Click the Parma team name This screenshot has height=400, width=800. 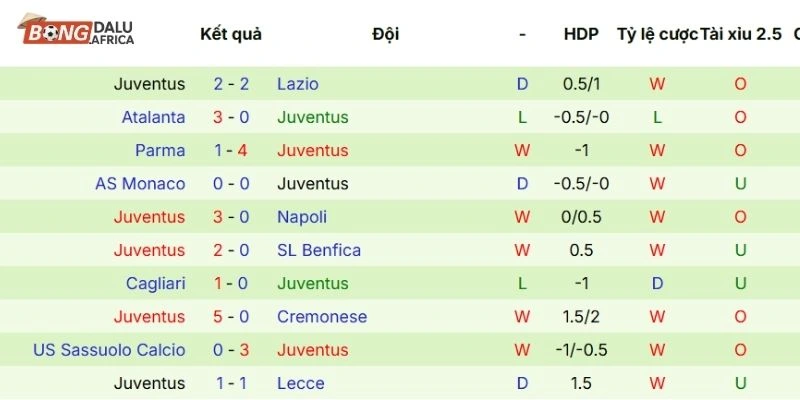click(160, 150)
